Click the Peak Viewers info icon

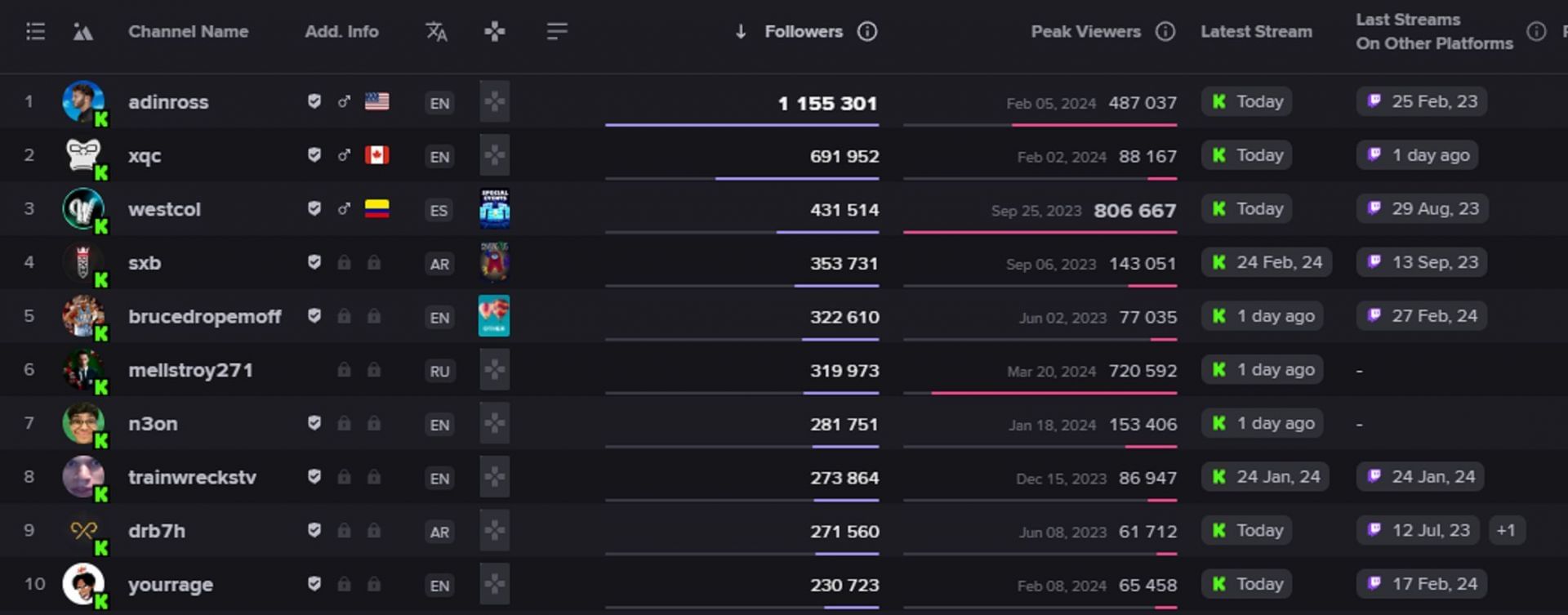pos(1164,31)
